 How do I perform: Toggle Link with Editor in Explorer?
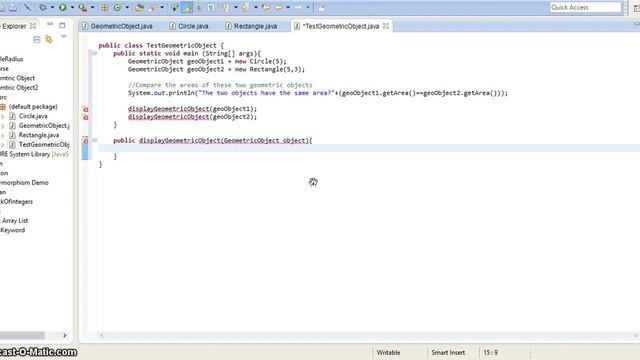click(49, 39)
